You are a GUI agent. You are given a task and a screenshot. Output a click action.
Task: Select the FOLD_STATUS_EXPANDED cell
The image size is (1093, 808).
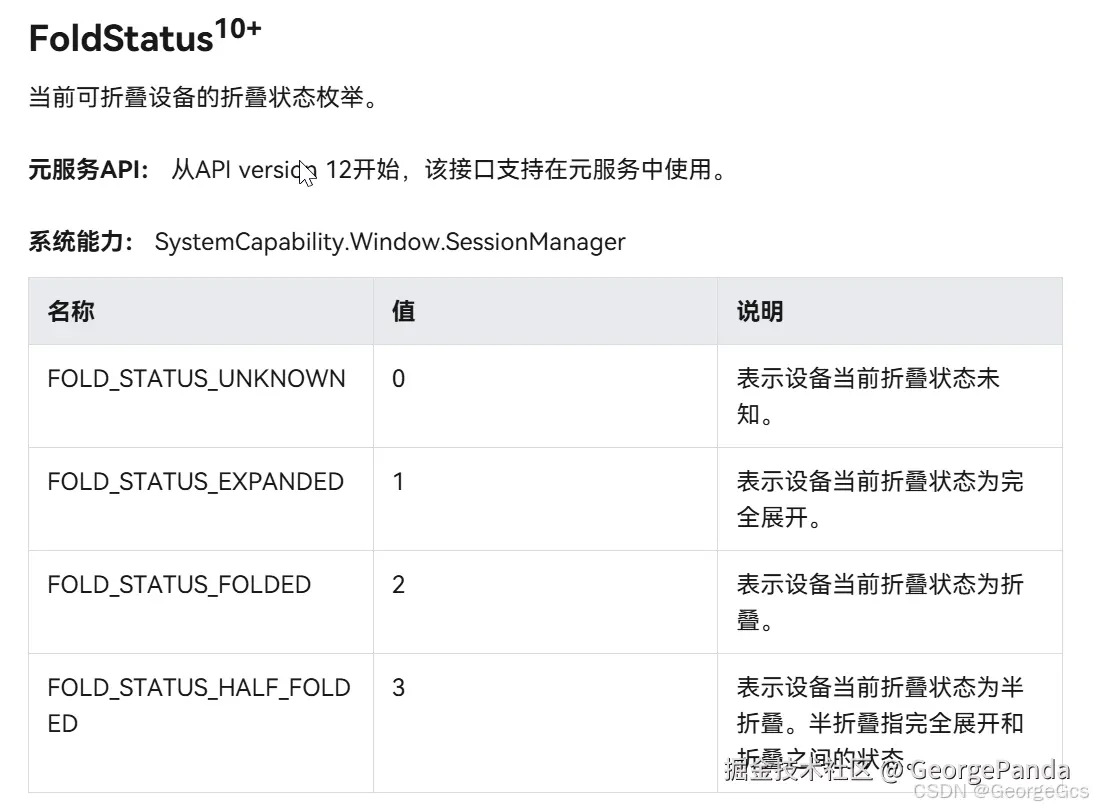click(x=195, y=482)
